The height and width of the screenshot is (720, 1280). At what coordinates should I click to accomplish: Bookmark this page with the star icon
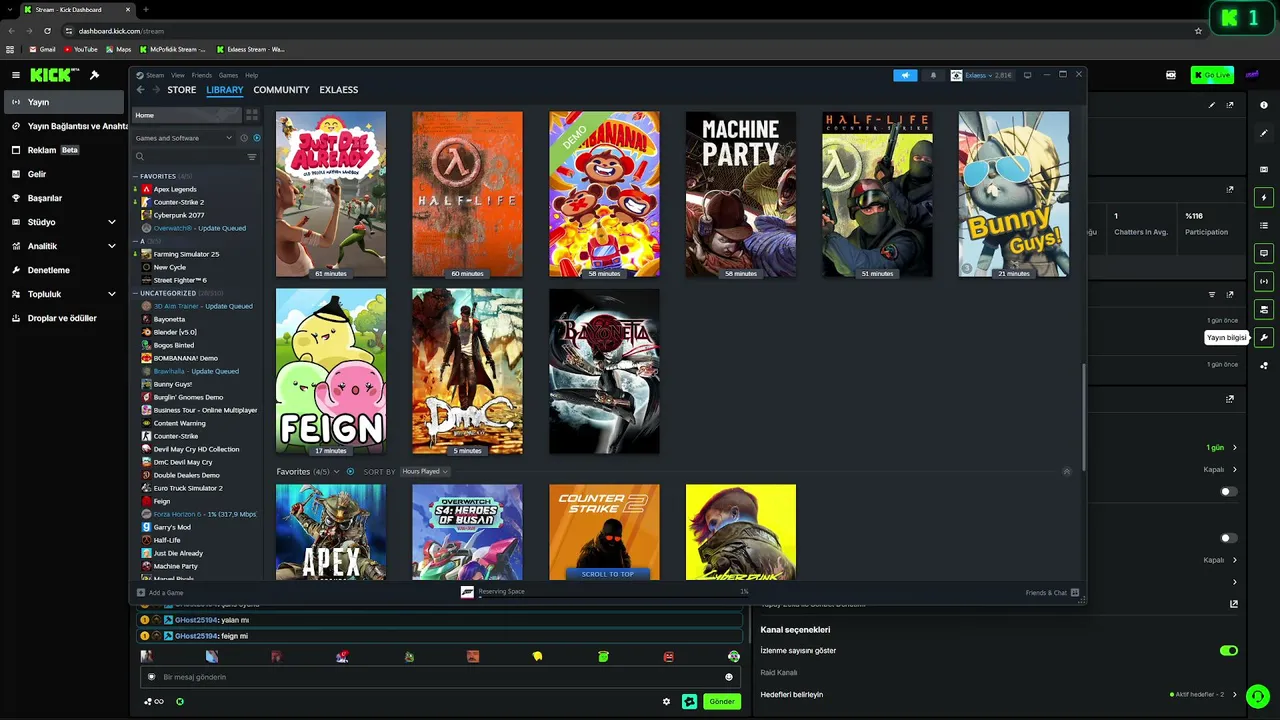1198,31
